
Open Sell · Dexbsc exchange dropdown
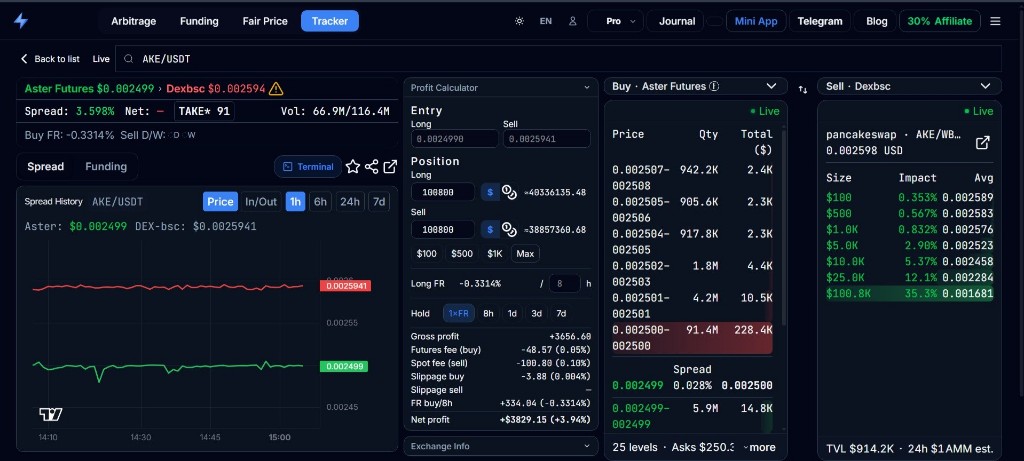coord(909,86)
